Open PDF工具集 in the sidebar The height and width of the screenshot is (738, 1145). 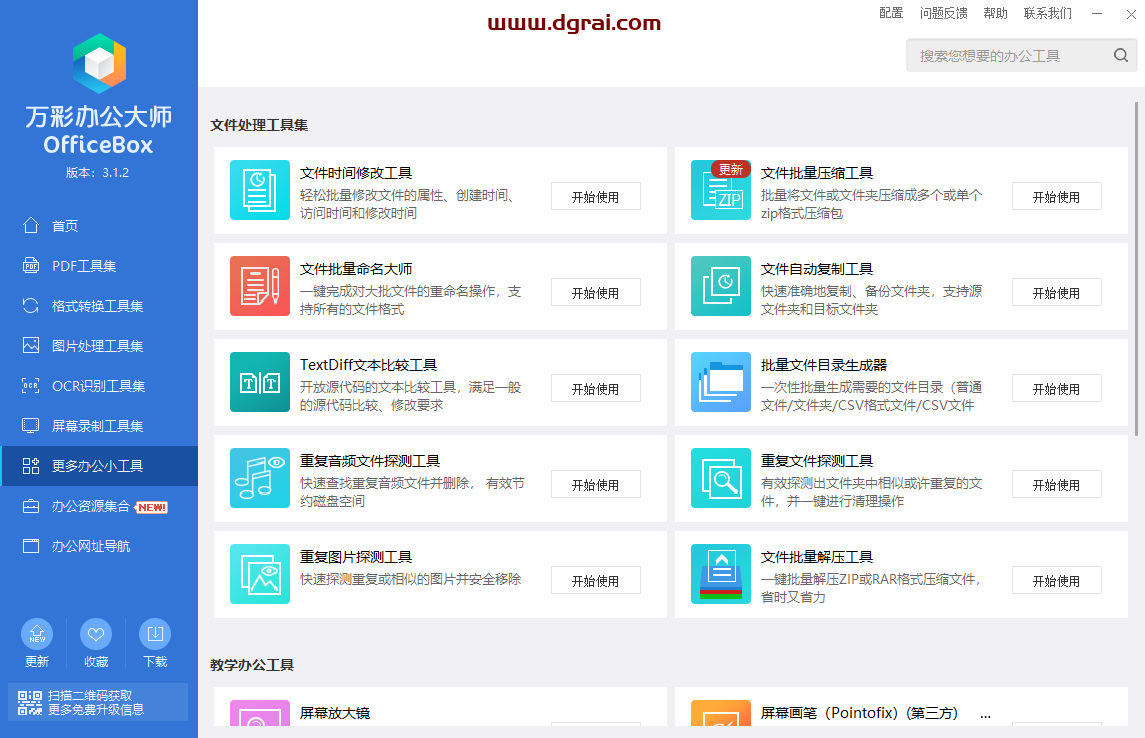tap(99, 266)
